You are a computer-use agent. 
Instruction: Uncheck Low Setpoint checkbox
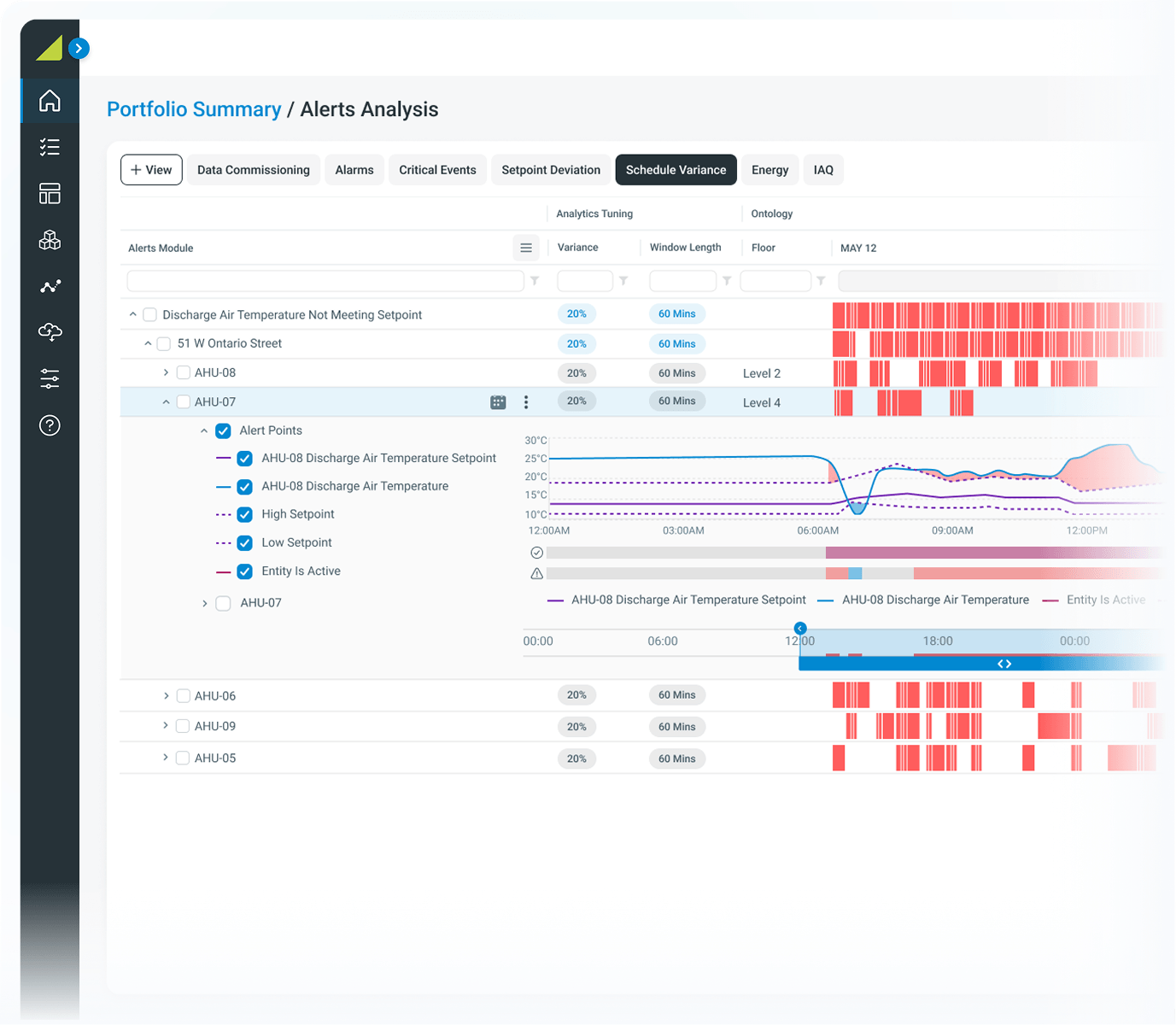coord(244,542)
